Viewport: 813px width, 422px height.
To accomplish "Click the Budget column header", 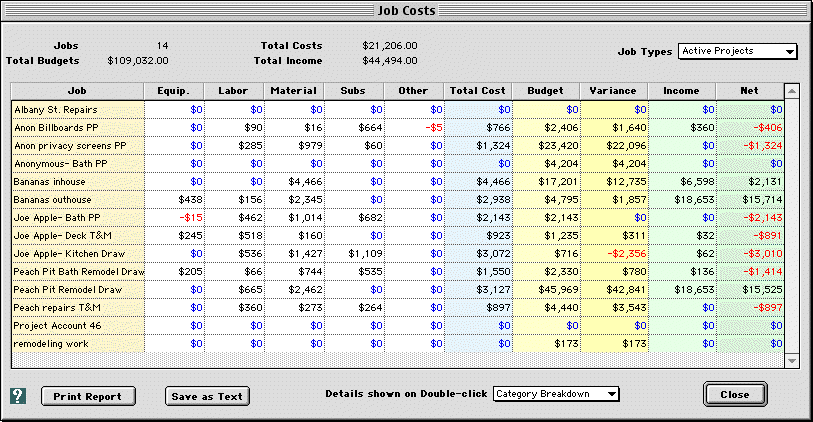I will click(545, 91).
